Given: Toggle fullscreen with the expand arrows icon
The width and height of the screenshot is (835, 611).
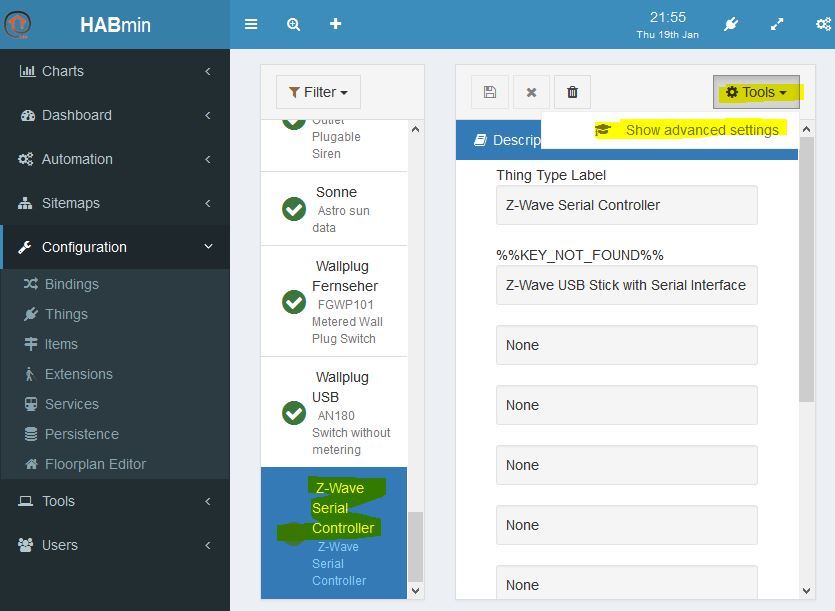Looking at the screenshot, I should click(x=777, y=25).
